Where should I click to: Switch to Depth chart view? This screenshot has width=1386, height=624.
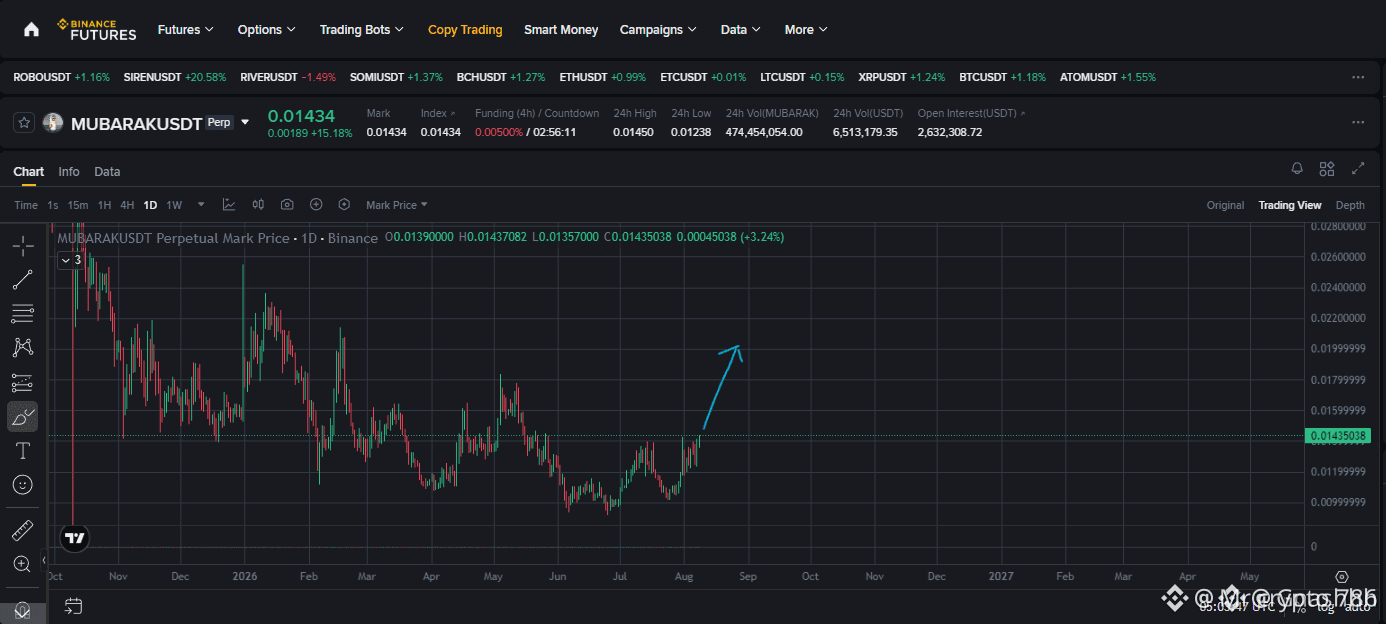point(1350,205)
